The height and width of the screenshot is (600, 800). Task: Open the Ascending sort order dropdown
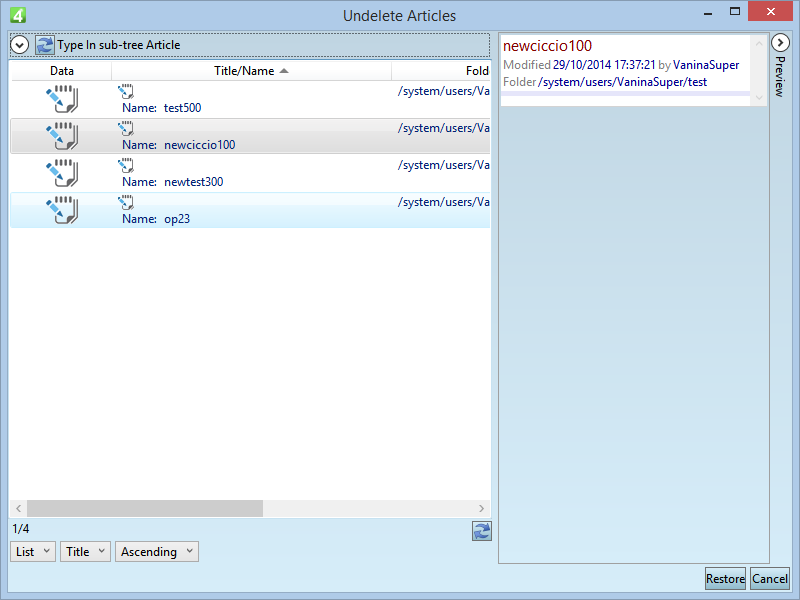[157, 552]
